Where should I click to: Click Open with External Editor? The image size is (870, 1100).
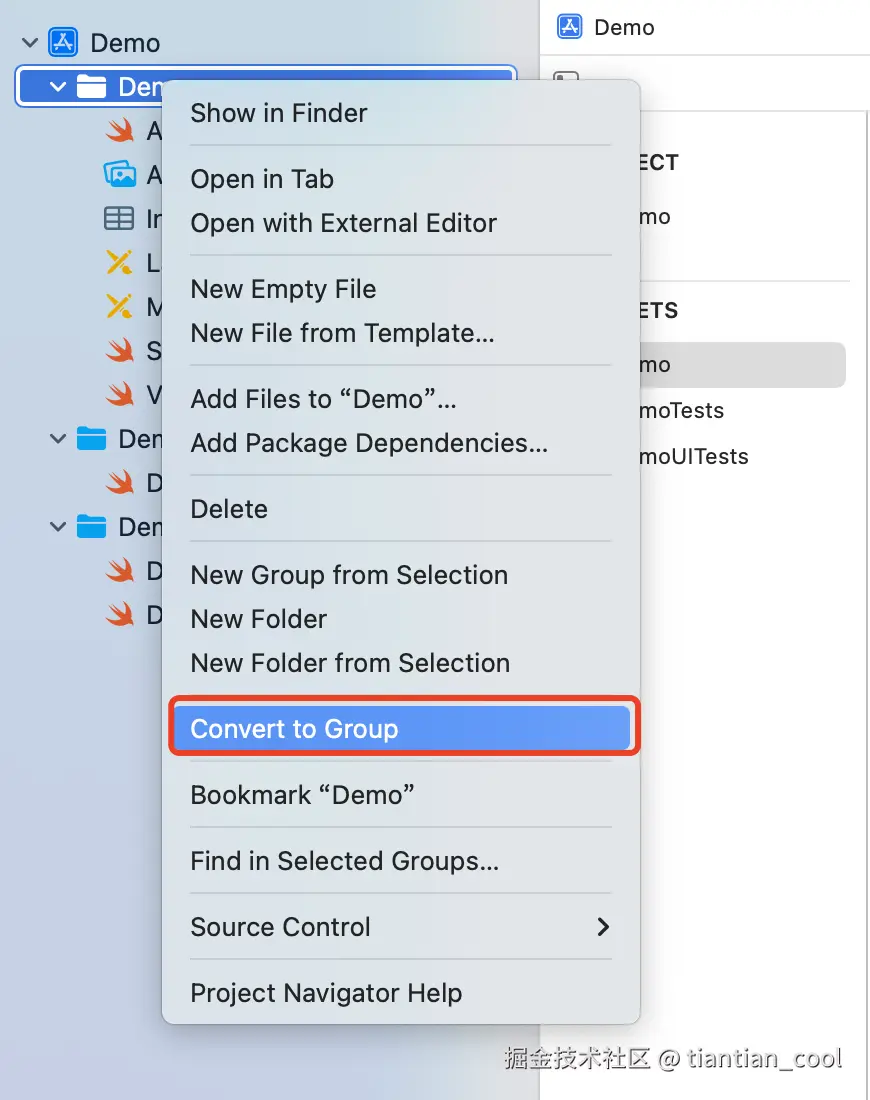click(x=343, y=223)
